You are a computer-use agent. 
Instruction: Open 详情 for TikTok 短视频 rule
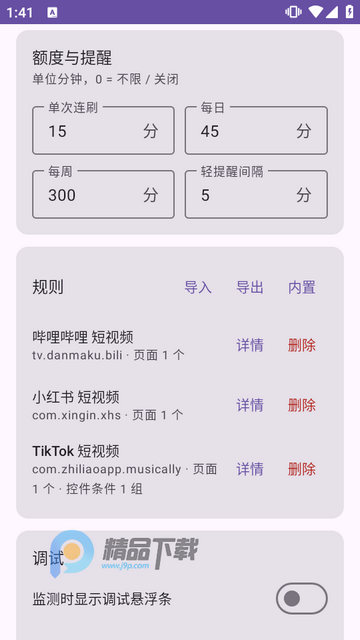pos(250,469)
